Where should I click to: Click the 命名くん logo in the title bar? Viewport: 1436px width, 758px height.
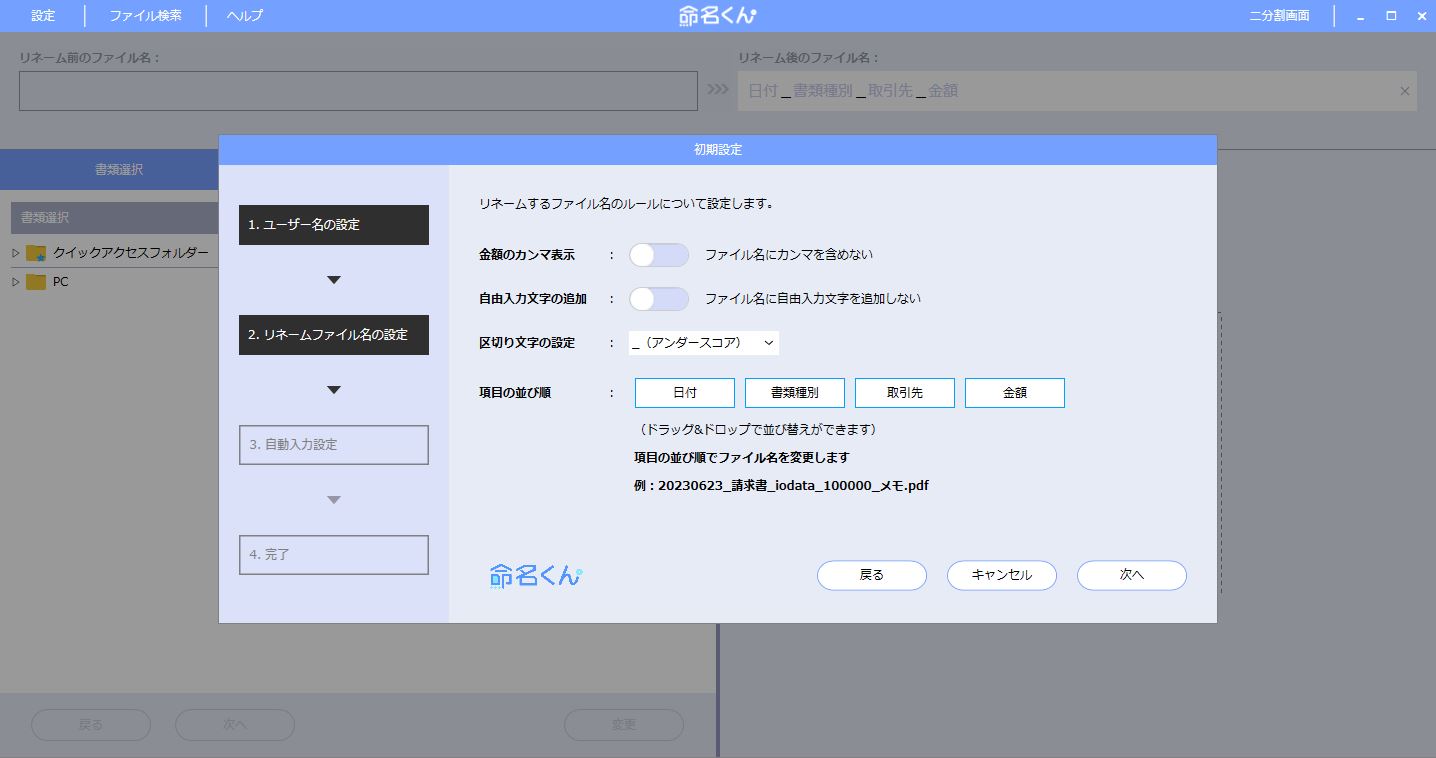(716, 15)
